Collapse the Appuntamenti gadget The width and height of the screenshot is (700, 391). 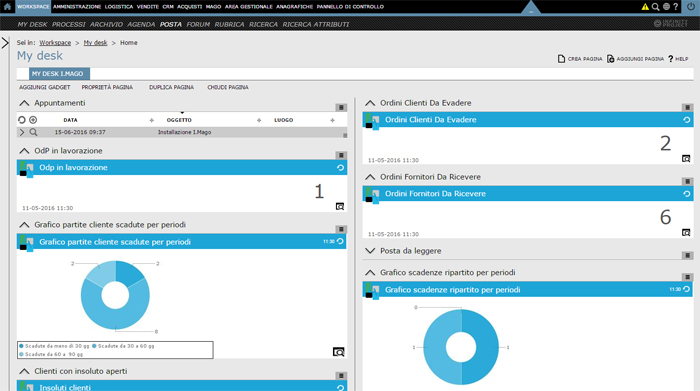click(x=24, y=103)
